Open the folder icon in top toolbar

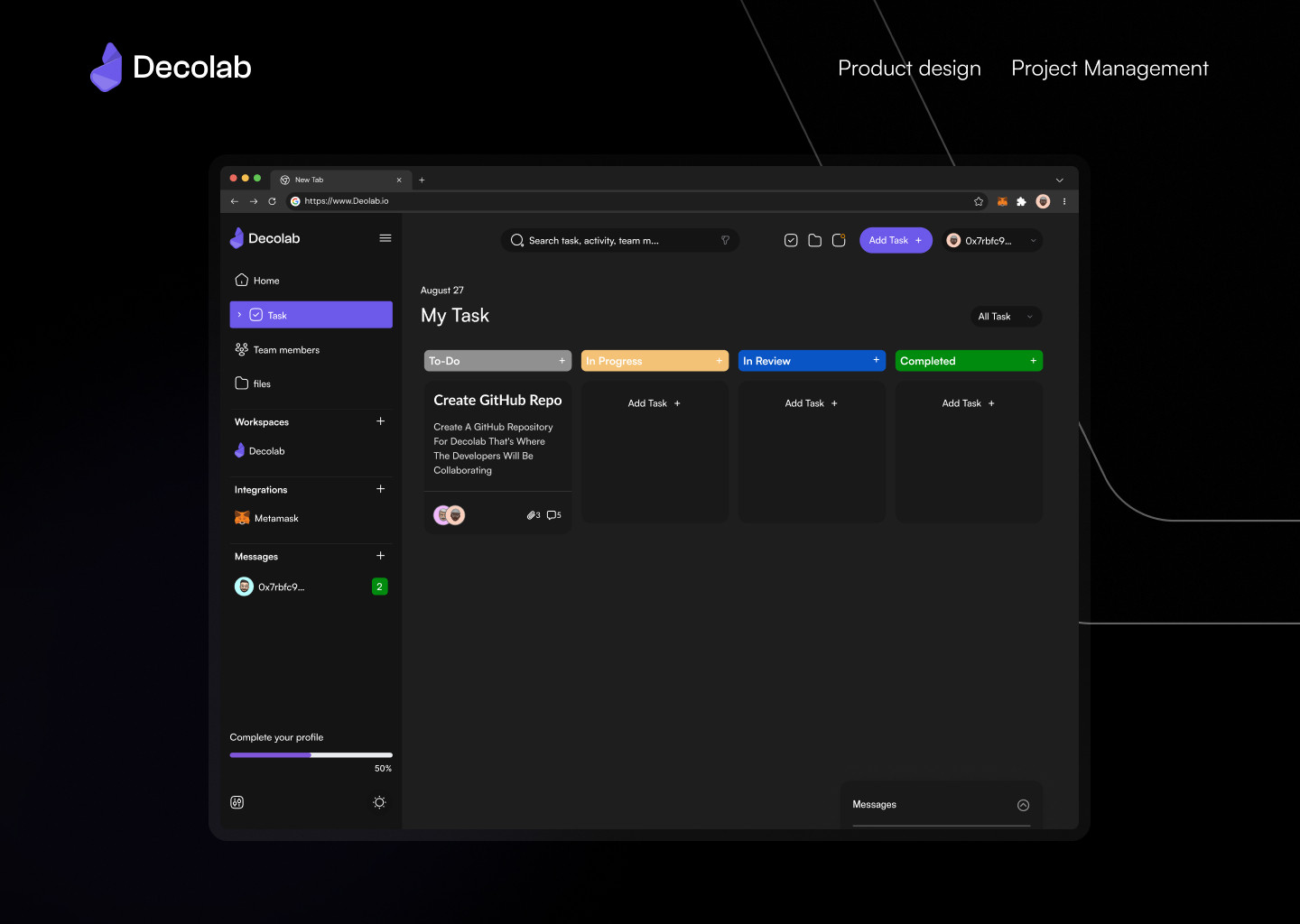pos(814,240)
